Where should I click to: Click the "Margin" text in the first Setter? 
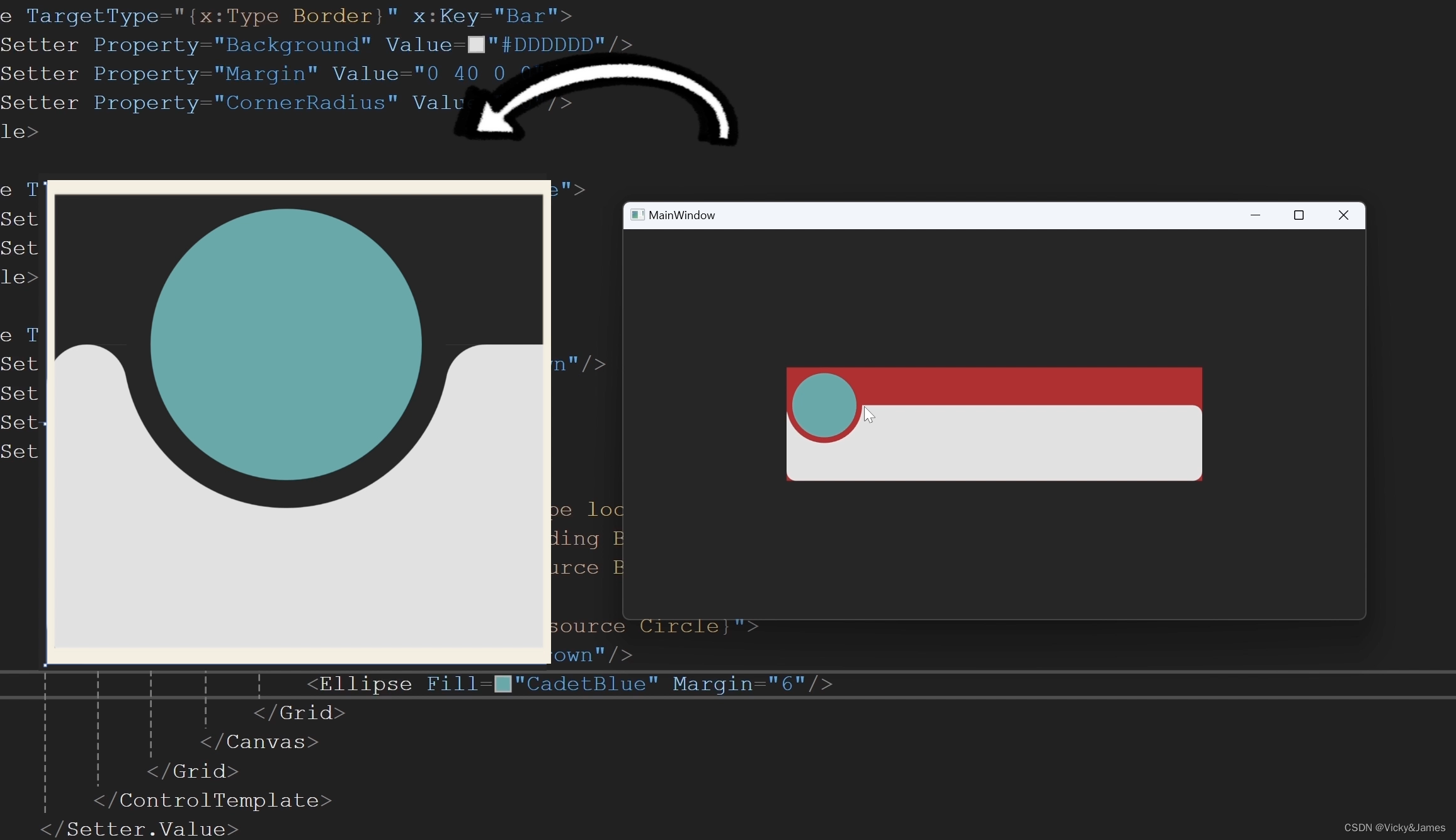pyautogui.click(x=266, y=74)
